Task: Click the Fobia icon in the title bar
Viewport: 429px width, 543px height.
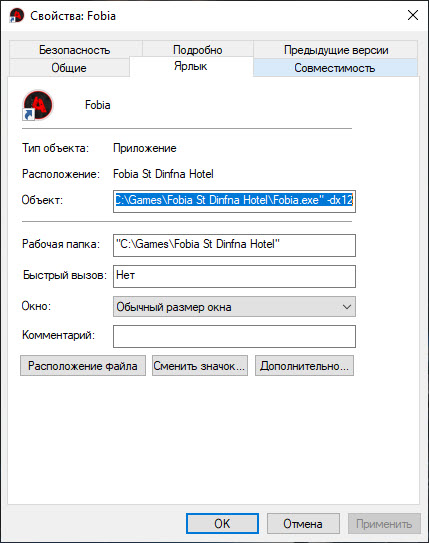Action: [x=17, y=16]
